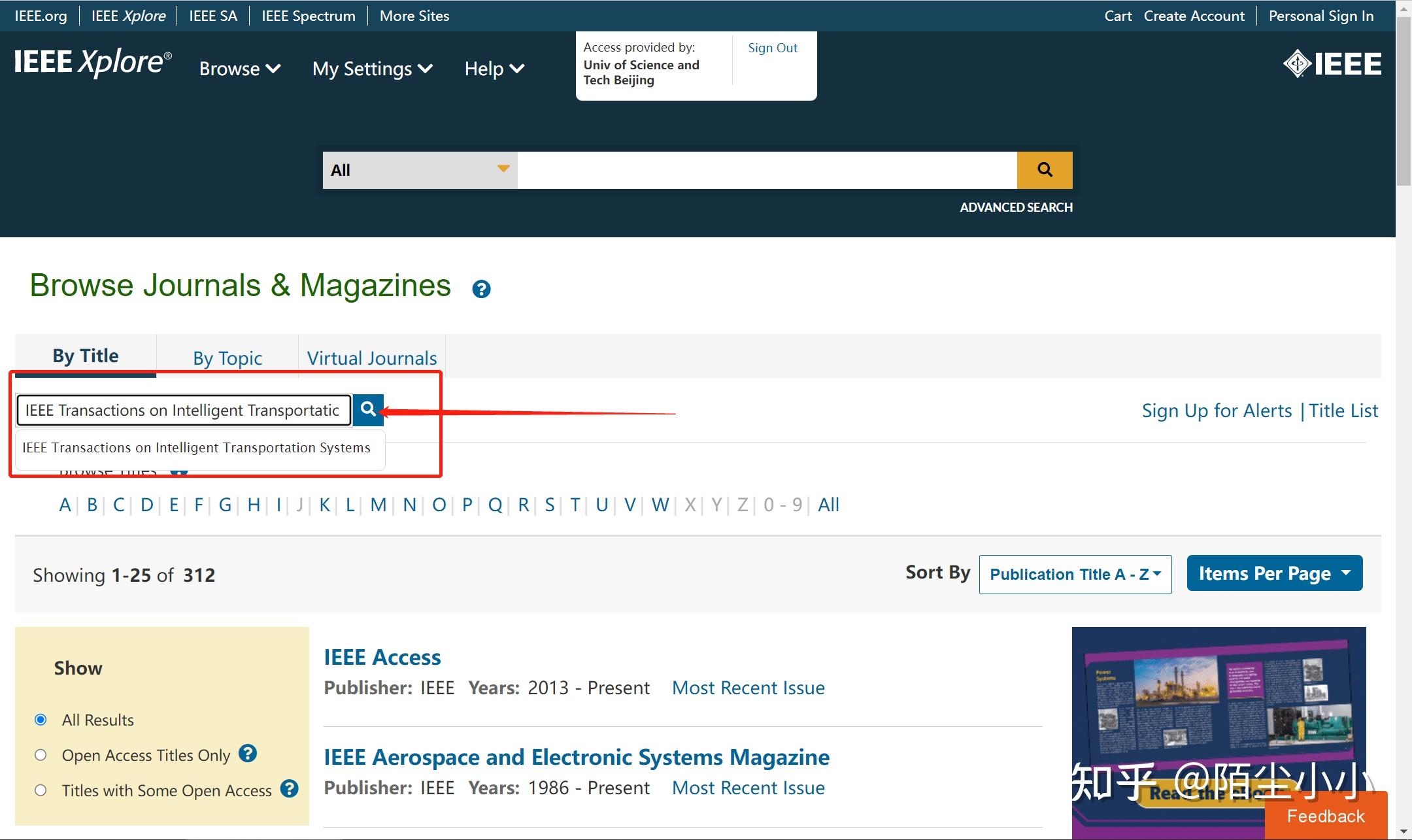The image size is (1412, 840).
Task: Click the IEEE Xplore logo
Action: point(93,63)
